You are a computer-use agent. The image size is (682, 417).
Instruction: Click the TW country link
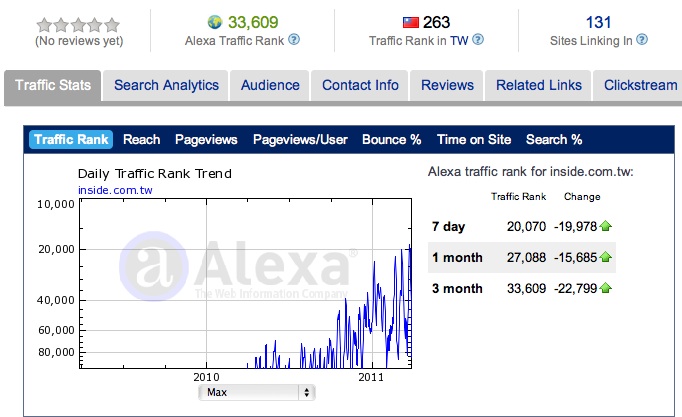[459, 41]
